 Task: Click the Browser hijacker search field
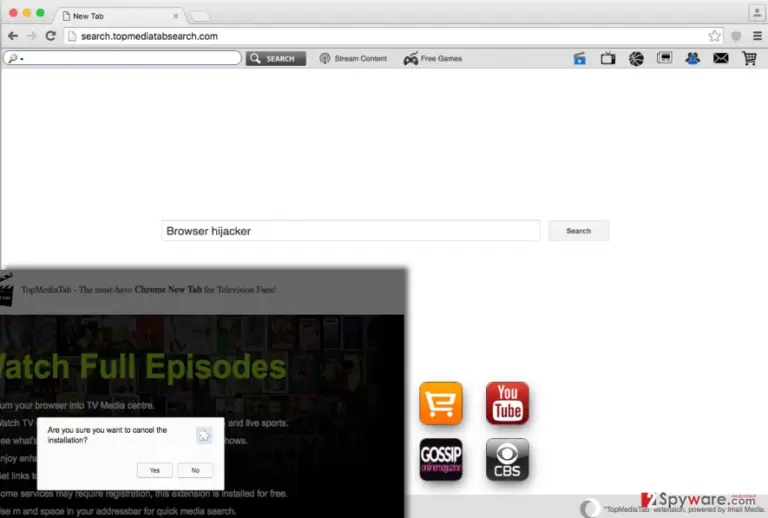(x=351, y=231)
